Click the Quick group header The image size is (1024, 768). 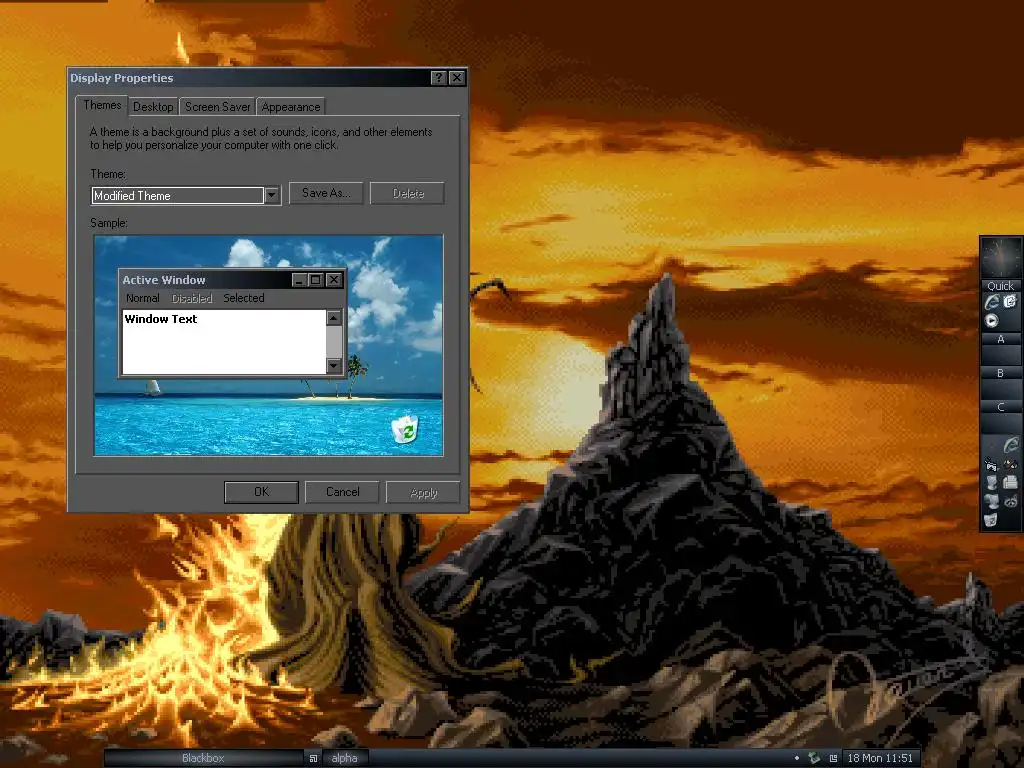click(x=1001, y=286)
